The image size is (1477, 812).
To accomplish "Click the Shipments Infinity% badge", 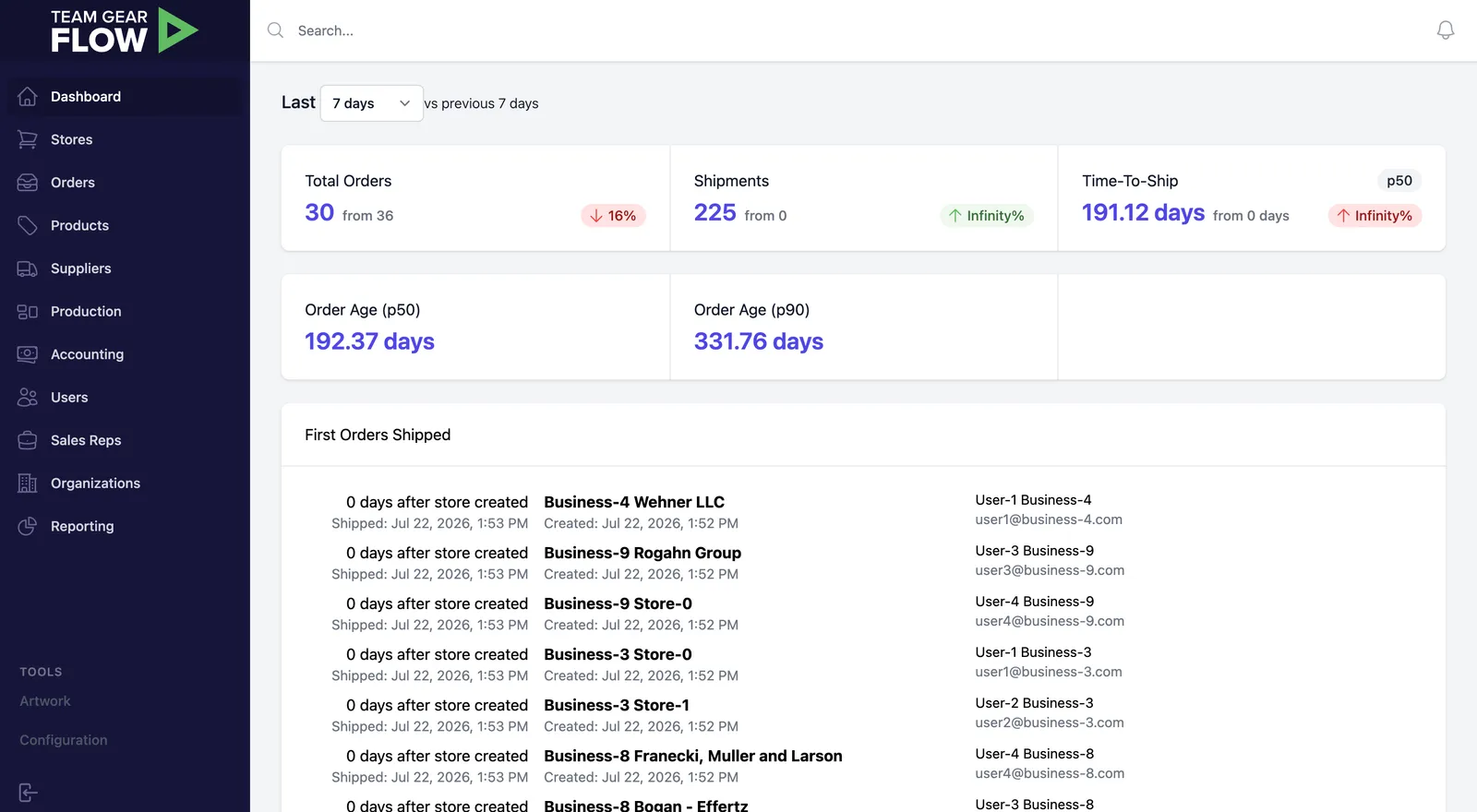I will (987, 216).
